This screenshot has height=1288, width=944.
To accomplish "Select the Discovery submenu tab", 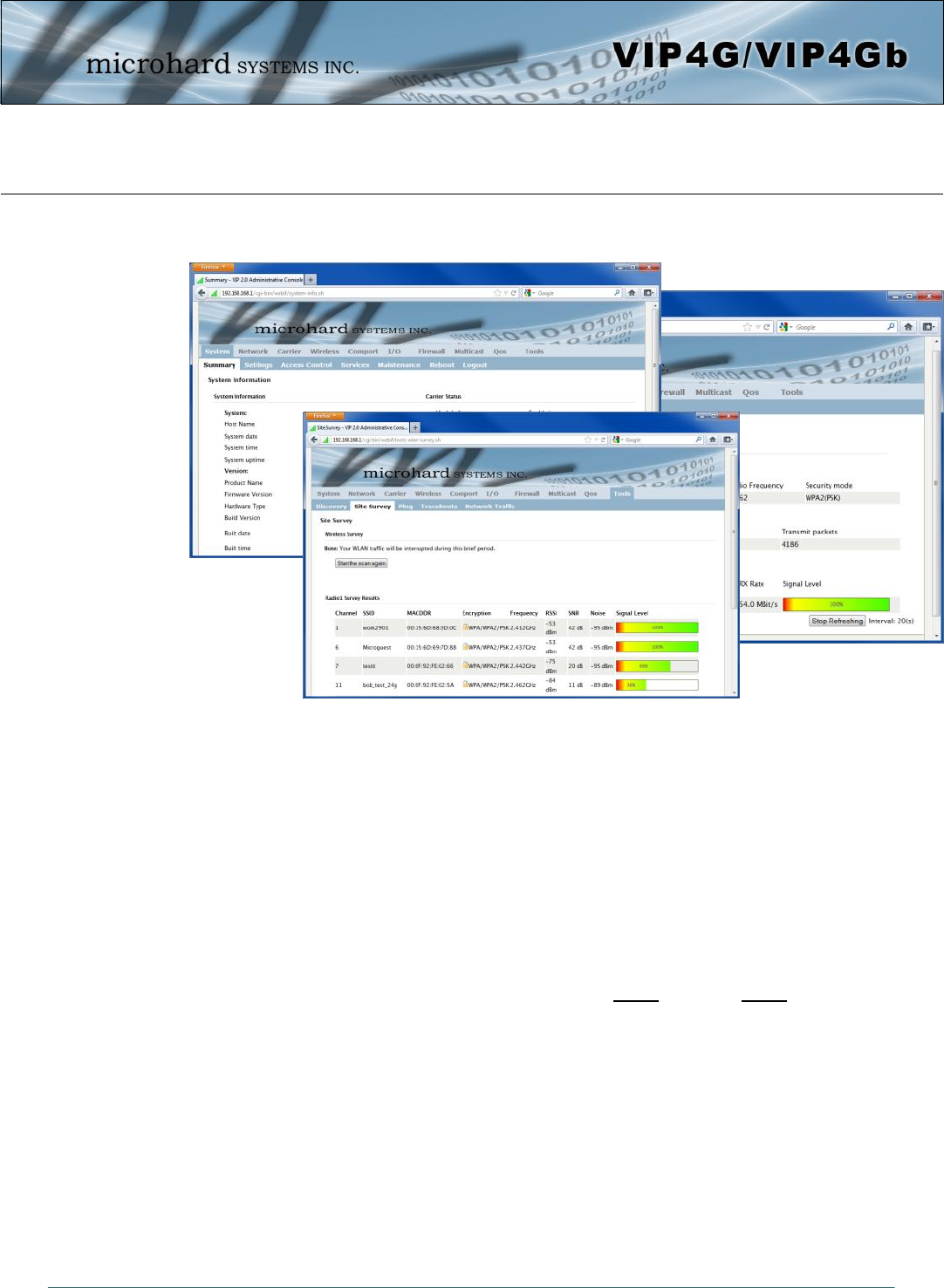I will tap(332, 506).
